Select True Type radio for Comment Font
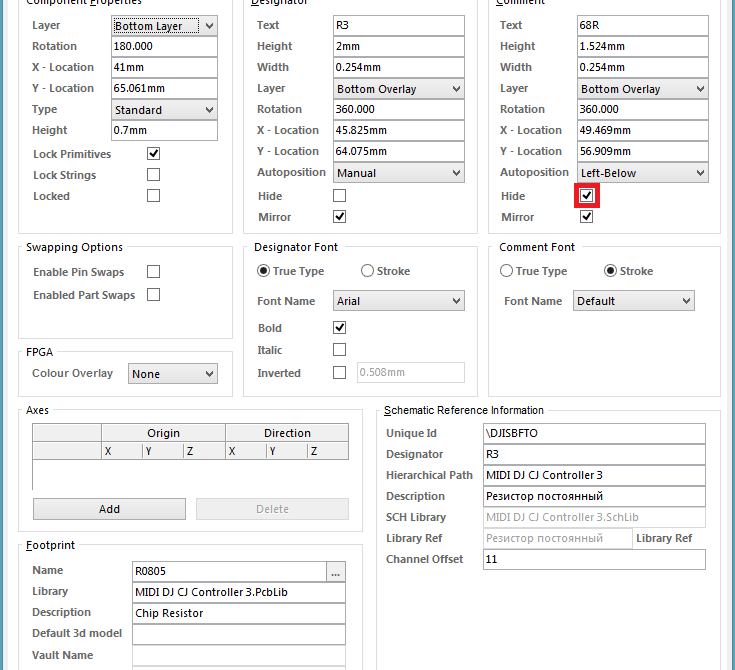 point(507,271)
